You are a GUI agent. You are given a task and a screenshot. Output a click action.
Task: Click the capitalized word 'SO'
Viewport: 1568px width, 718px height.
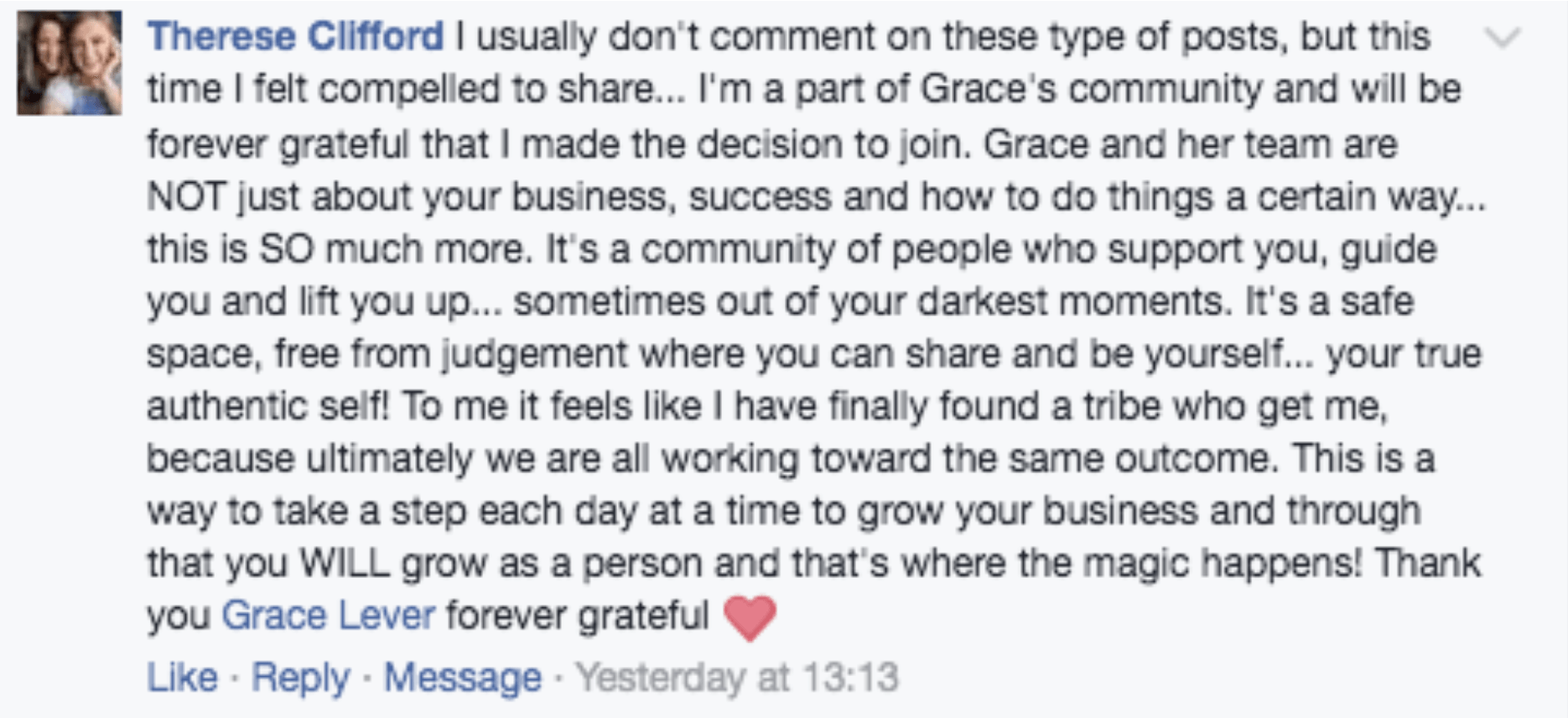286,249
